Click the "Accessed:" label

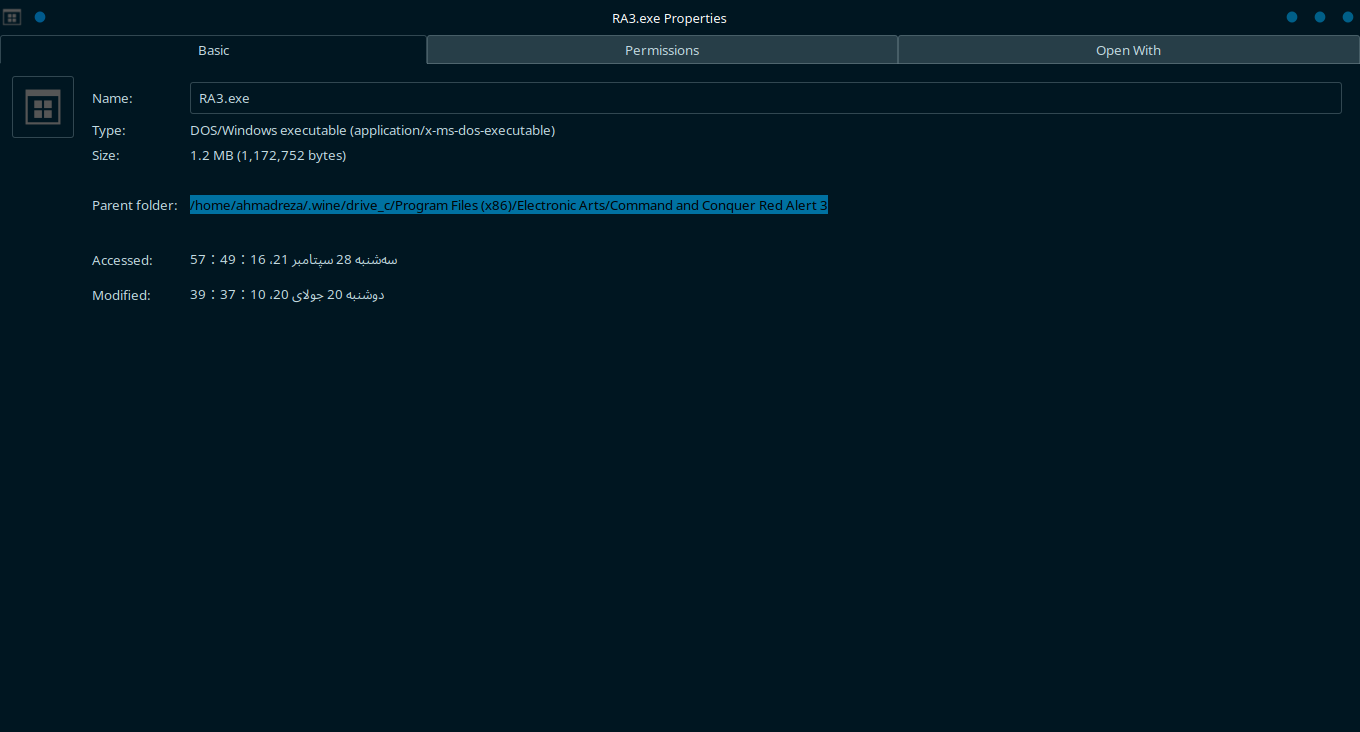[x=122, y=260]
